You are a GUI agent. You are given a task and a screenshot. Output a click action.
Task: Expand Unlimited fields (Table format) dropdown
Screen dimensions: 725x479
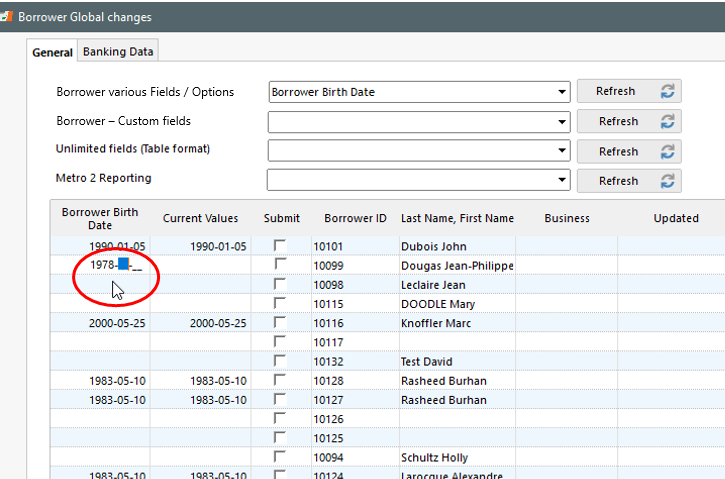(x=562, y=150)
